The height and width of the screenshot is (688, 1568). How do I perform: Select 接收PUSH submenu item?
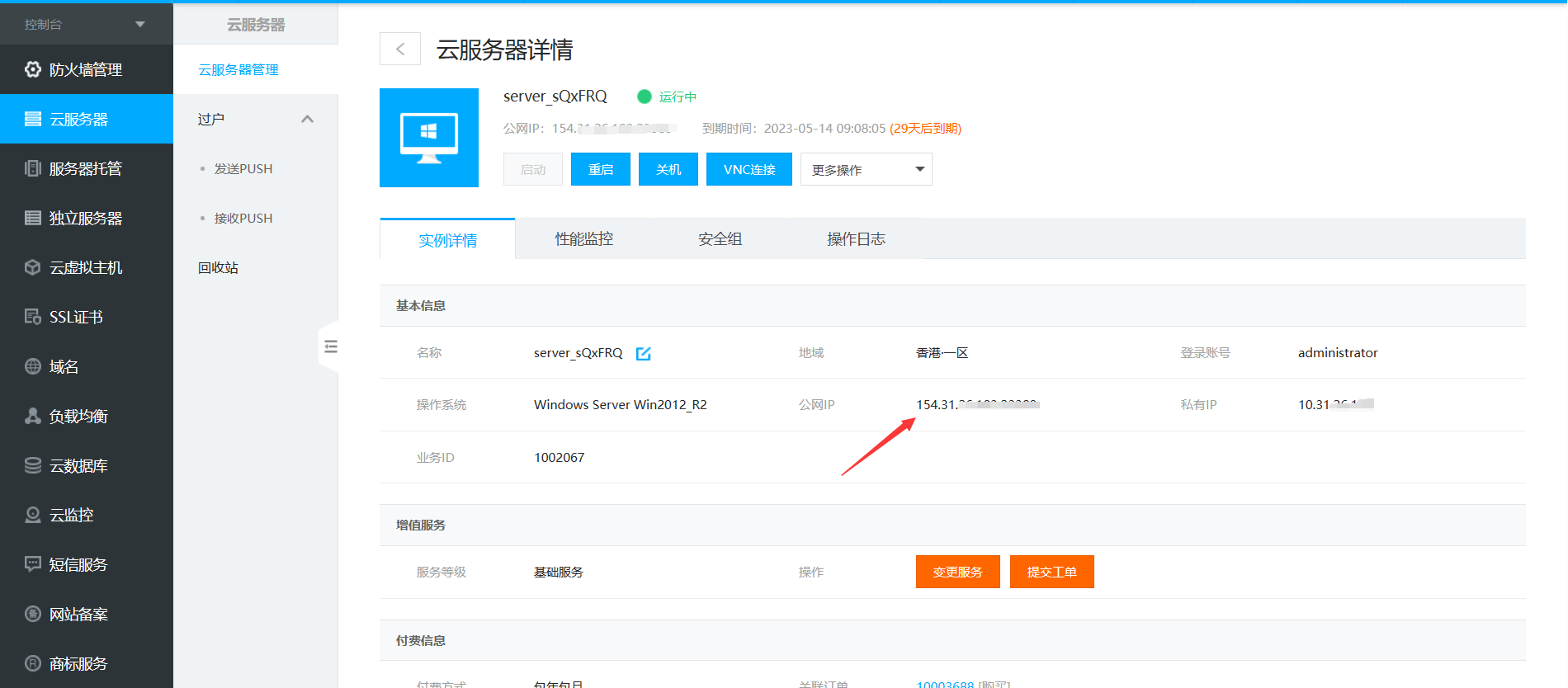tap(243, 218)
